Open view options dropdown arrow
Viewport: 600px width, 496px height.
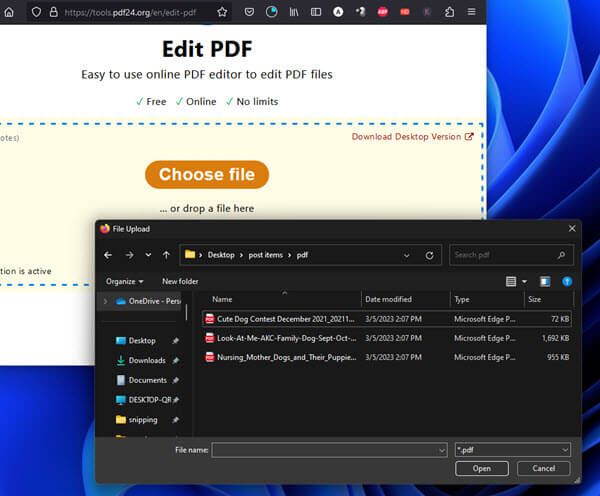coord(524,282)
